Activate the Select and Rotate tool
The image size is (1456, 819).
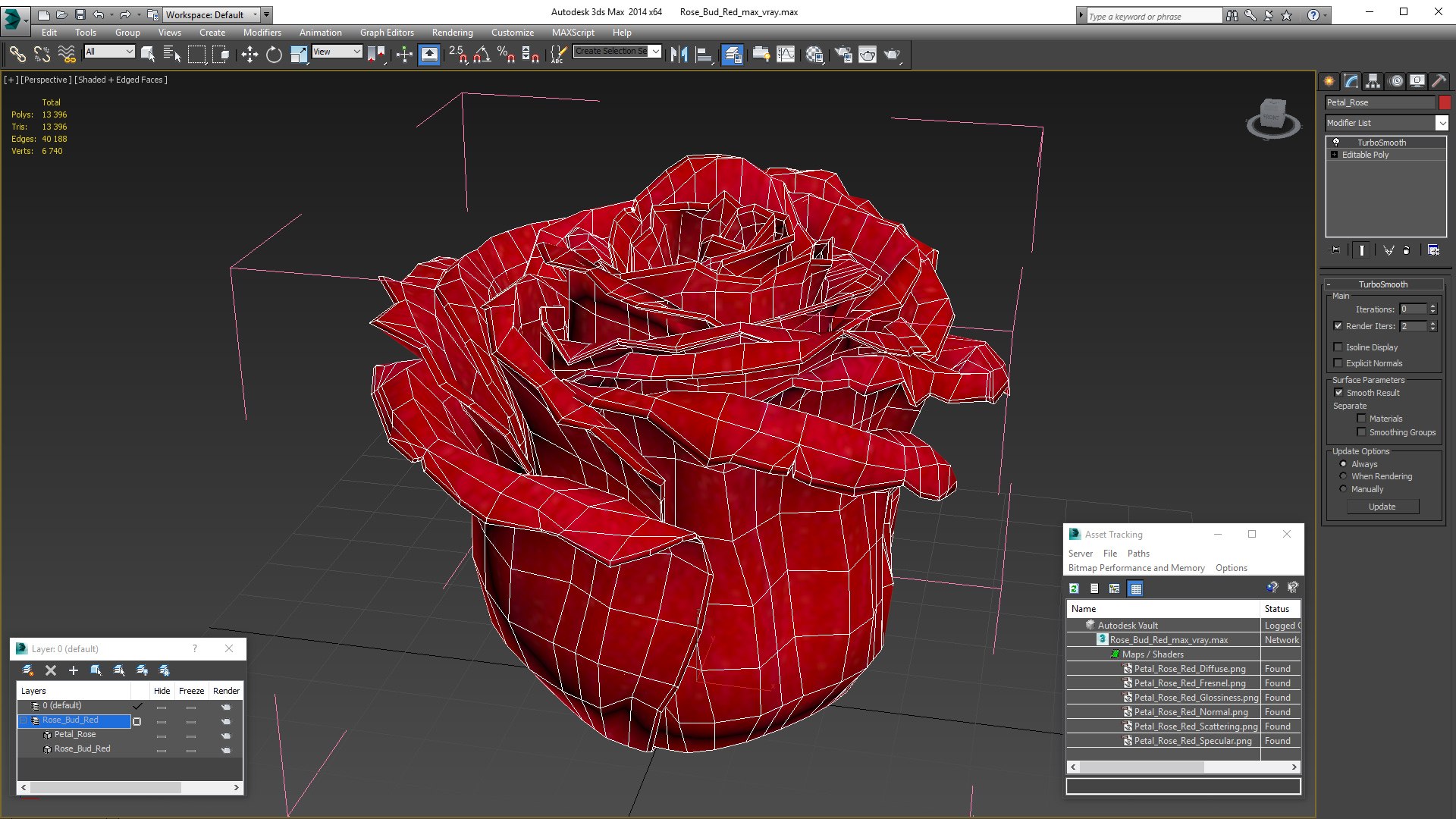tap(274, 54)
